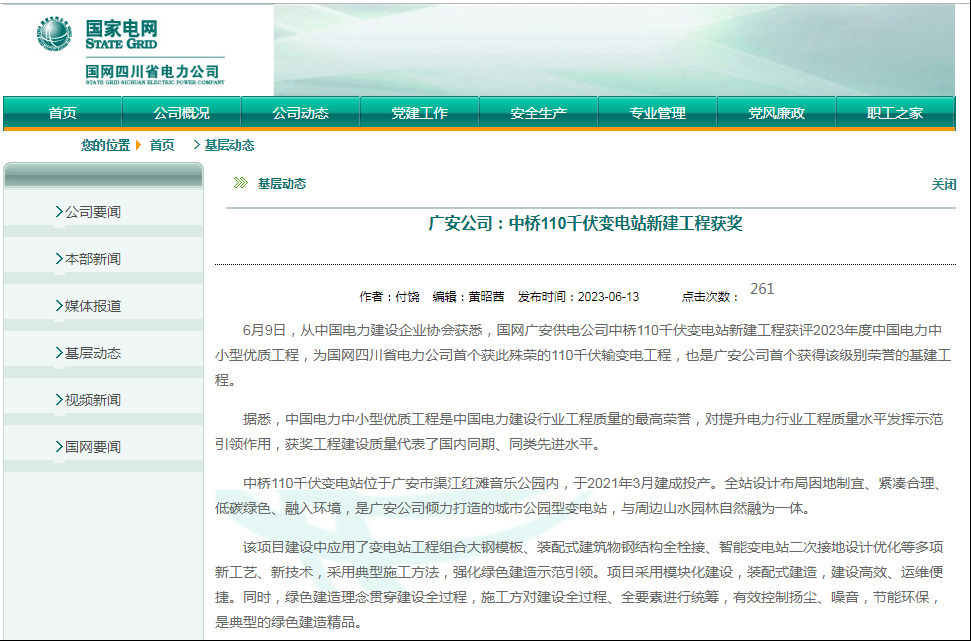Click the 关闭 link to close article

point(944,184)
